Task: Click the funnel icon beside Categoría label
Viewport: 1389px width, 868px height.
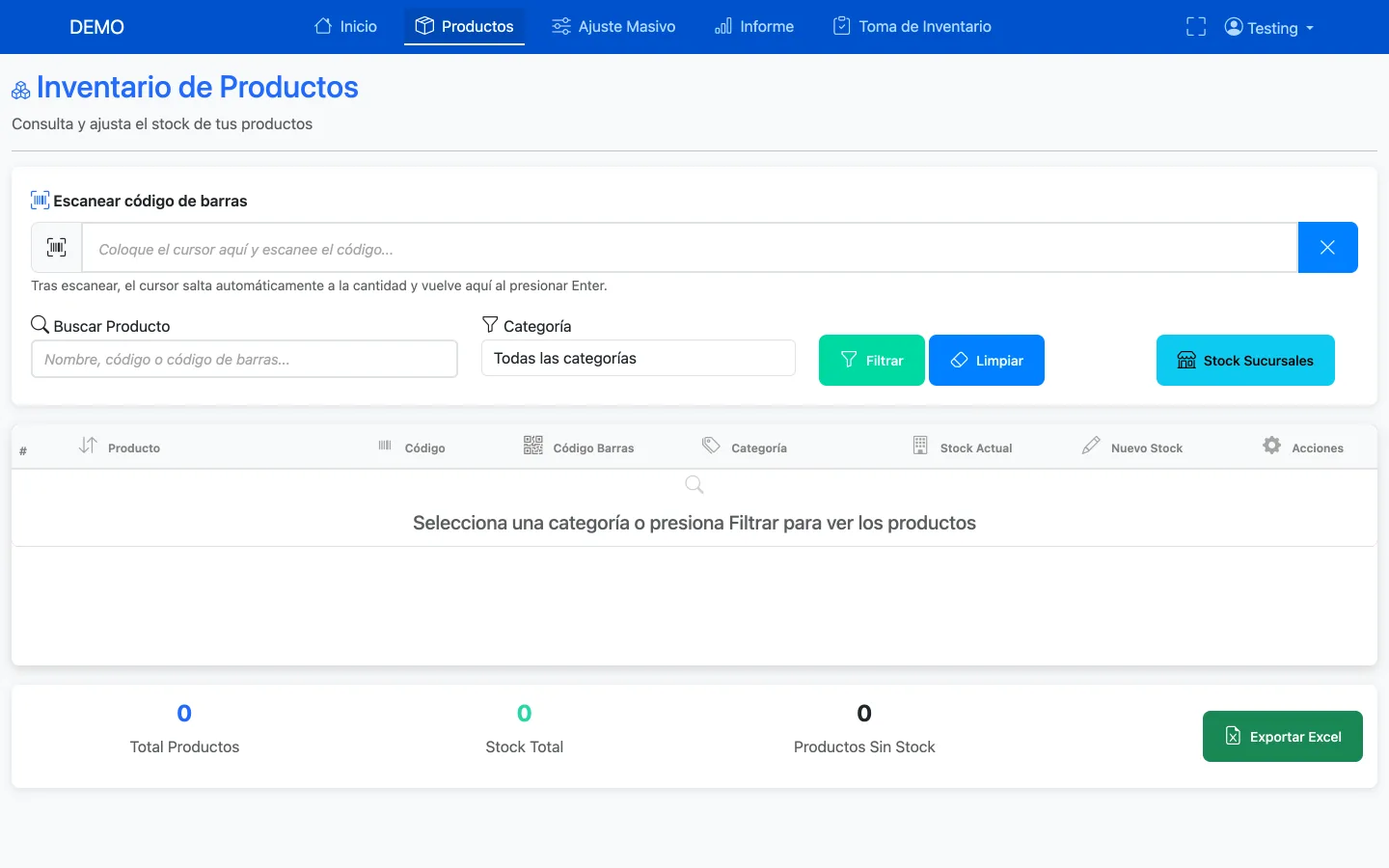Action: 490,324
